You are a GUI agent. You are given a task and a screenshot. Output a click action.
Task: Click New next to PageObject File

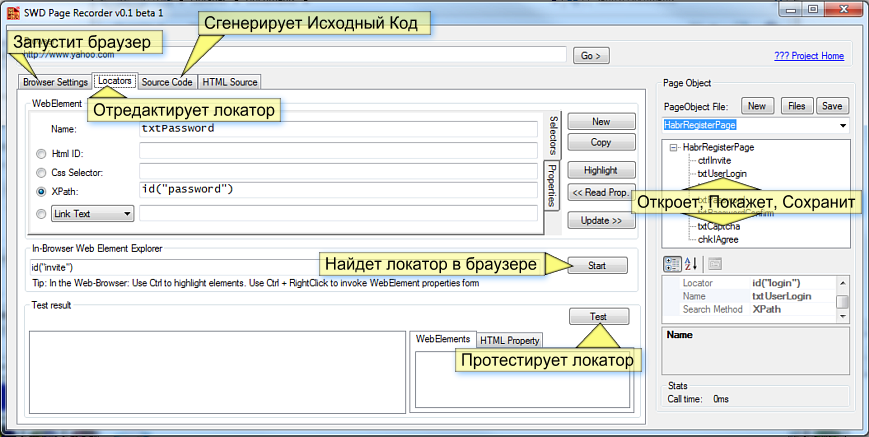click(x=756, y=106)
